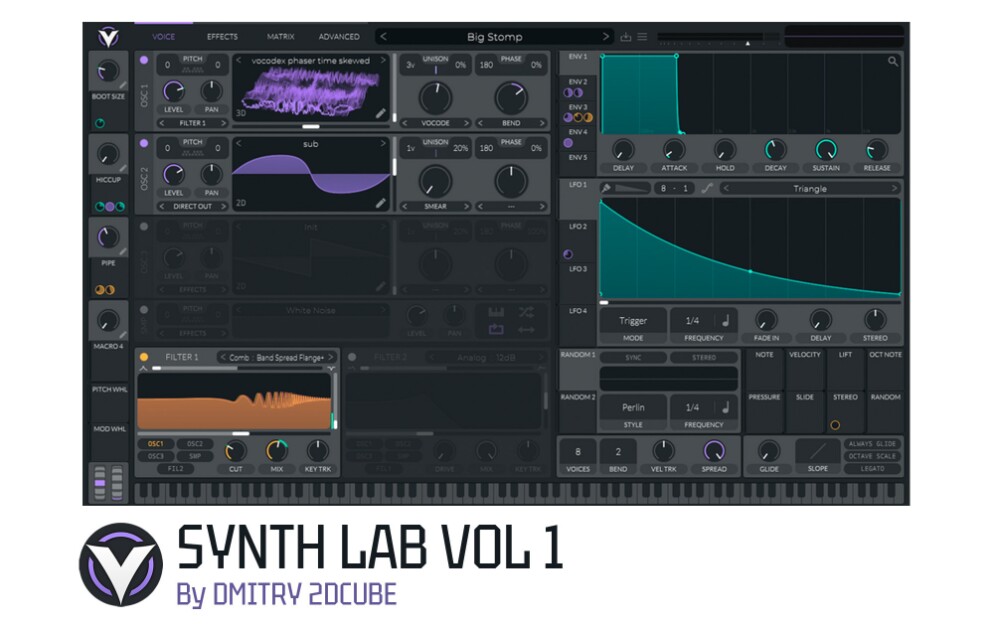Click the Vital logo in the synth header
Image resolution: width=994 pixels, height=630 pixels.
pos(108,37)
